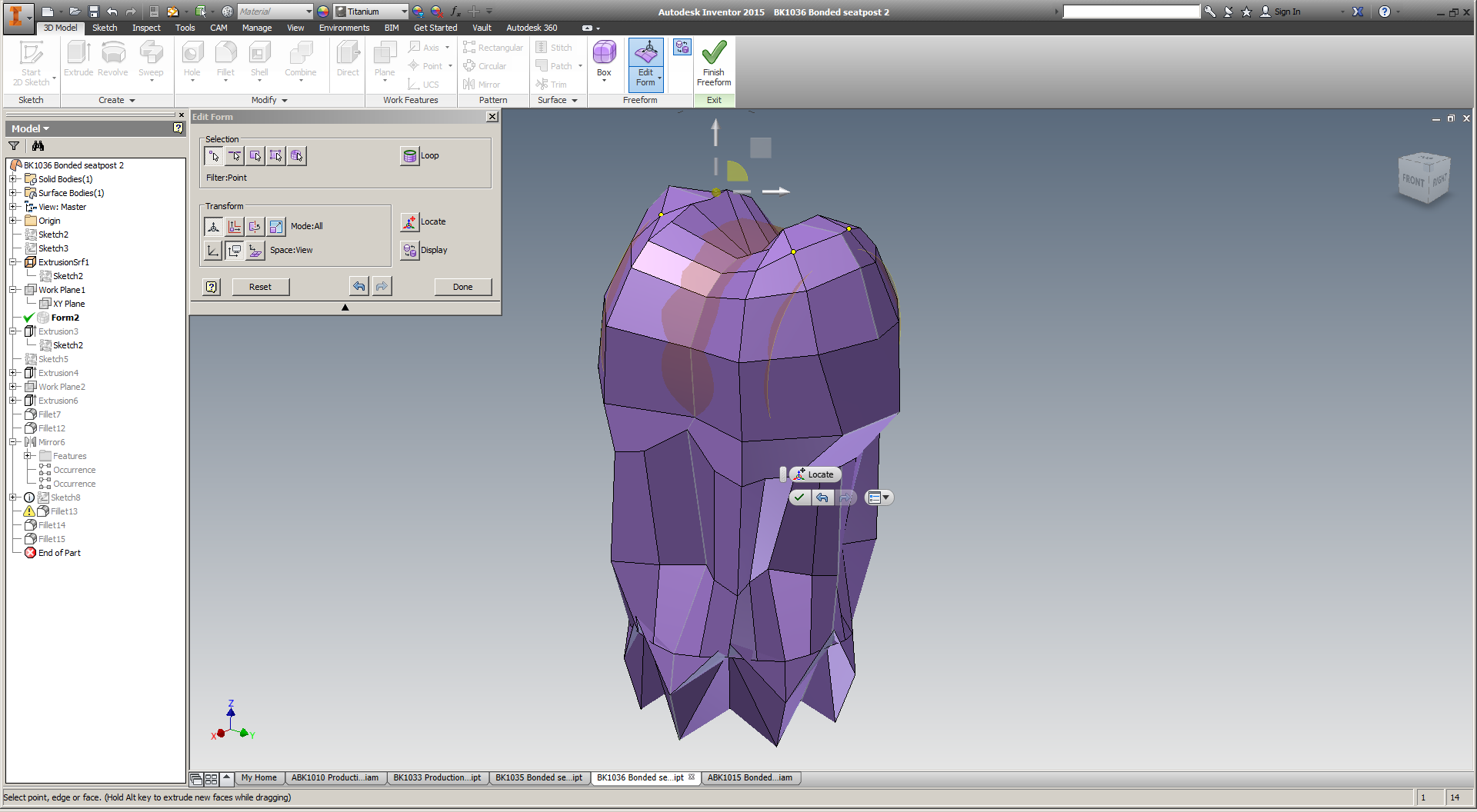Open Edit Form help icon
This screenshot has height=812, width=1477.
coord(212,288)
